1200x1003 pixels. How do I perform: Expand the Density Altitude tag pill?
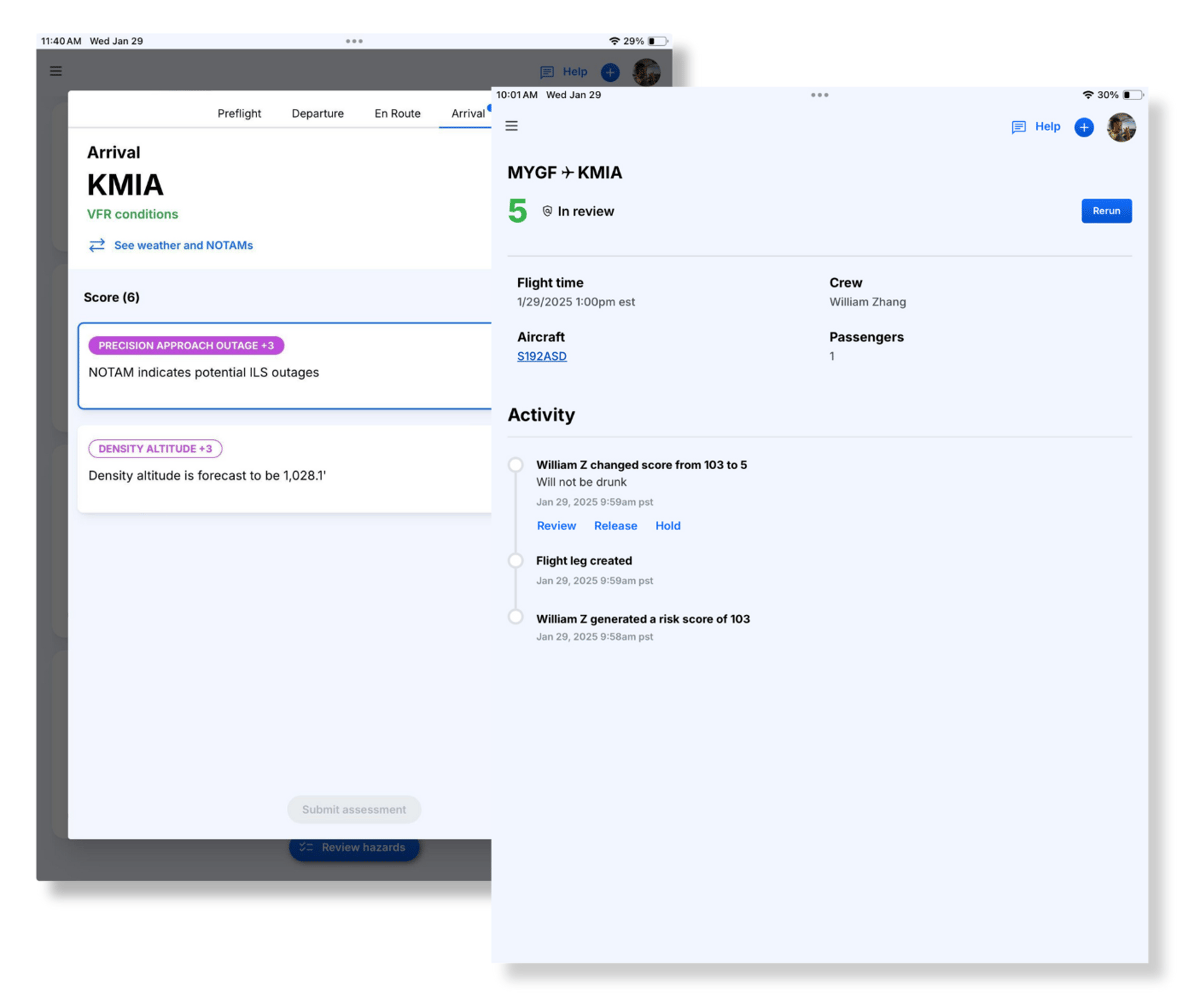coord(155,448)
